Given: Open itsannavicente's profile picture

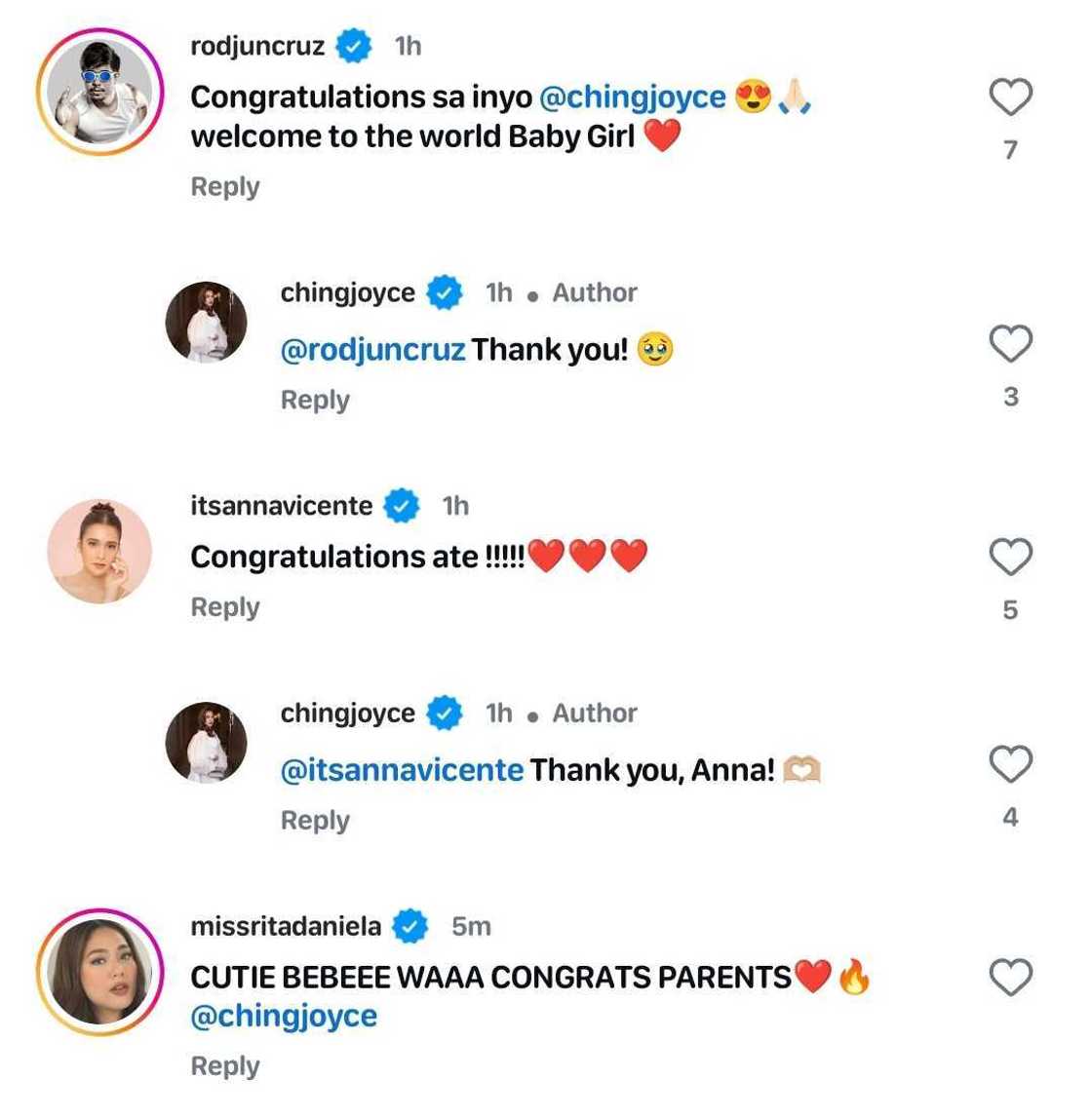Looking at the screenshot, I should (99, 552).
